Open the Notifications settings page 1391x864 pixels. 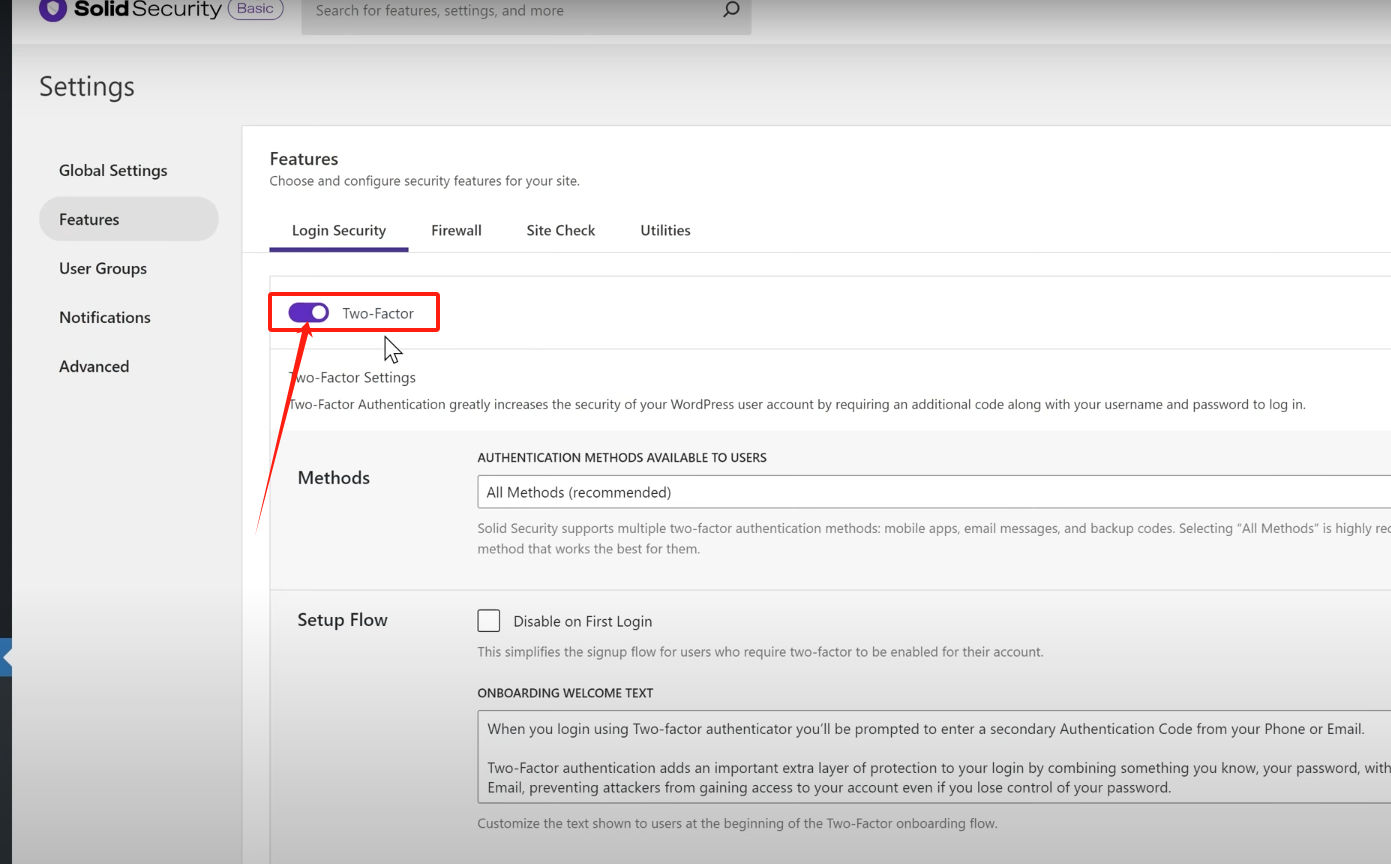tap(104, 317)
